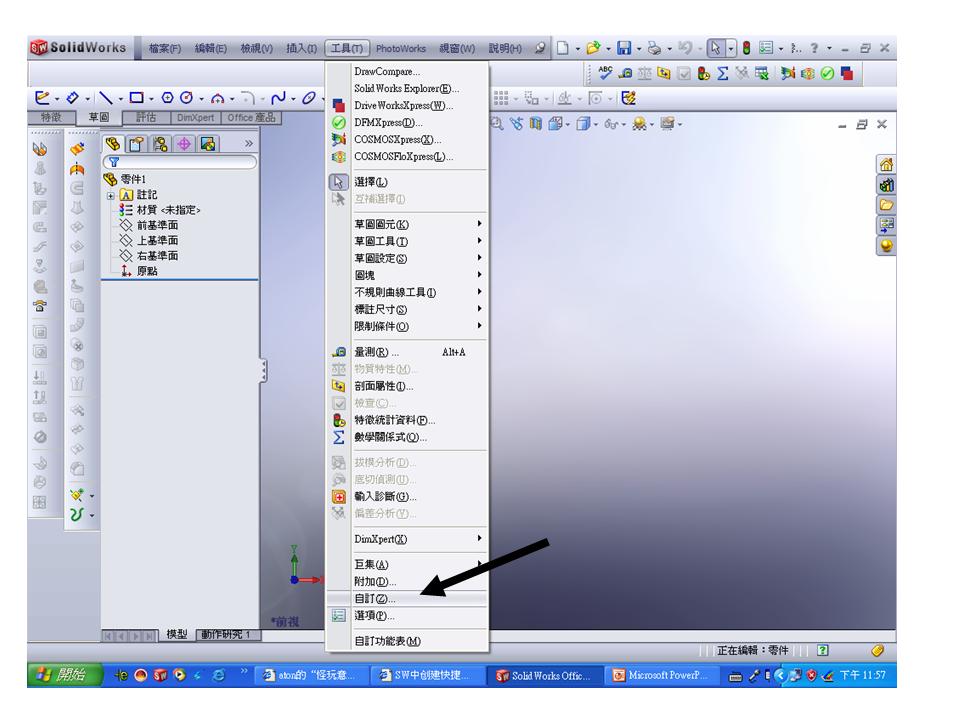Click the Measure tape toolbar icon
Screen dimensions: 960x720
point(625,73)
